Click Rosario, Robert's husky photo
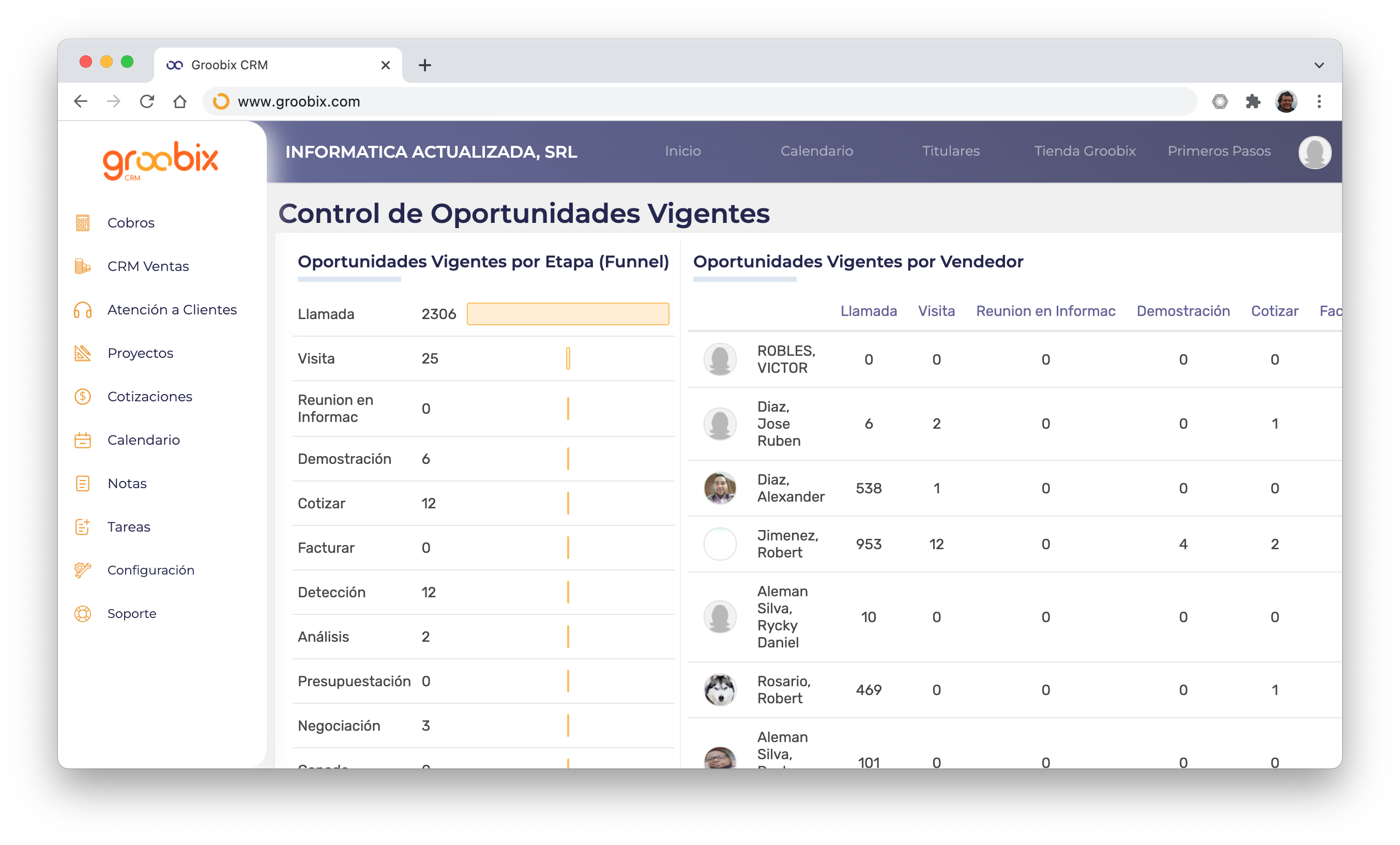The height and width of the screenshot is (845, 1400). click(720, 690)
